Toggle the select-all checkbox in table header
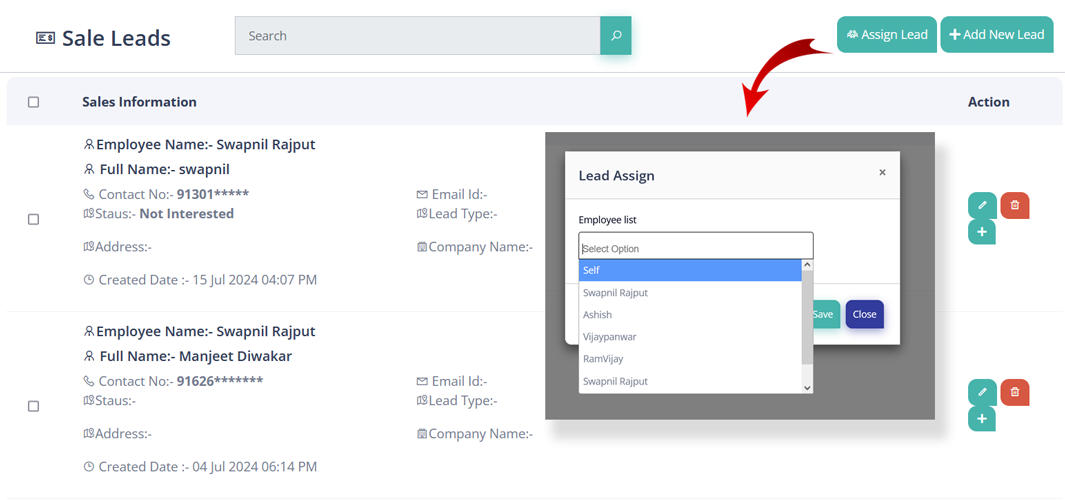Viewport: 1065px width, 500px height. (x=34, y=102)
